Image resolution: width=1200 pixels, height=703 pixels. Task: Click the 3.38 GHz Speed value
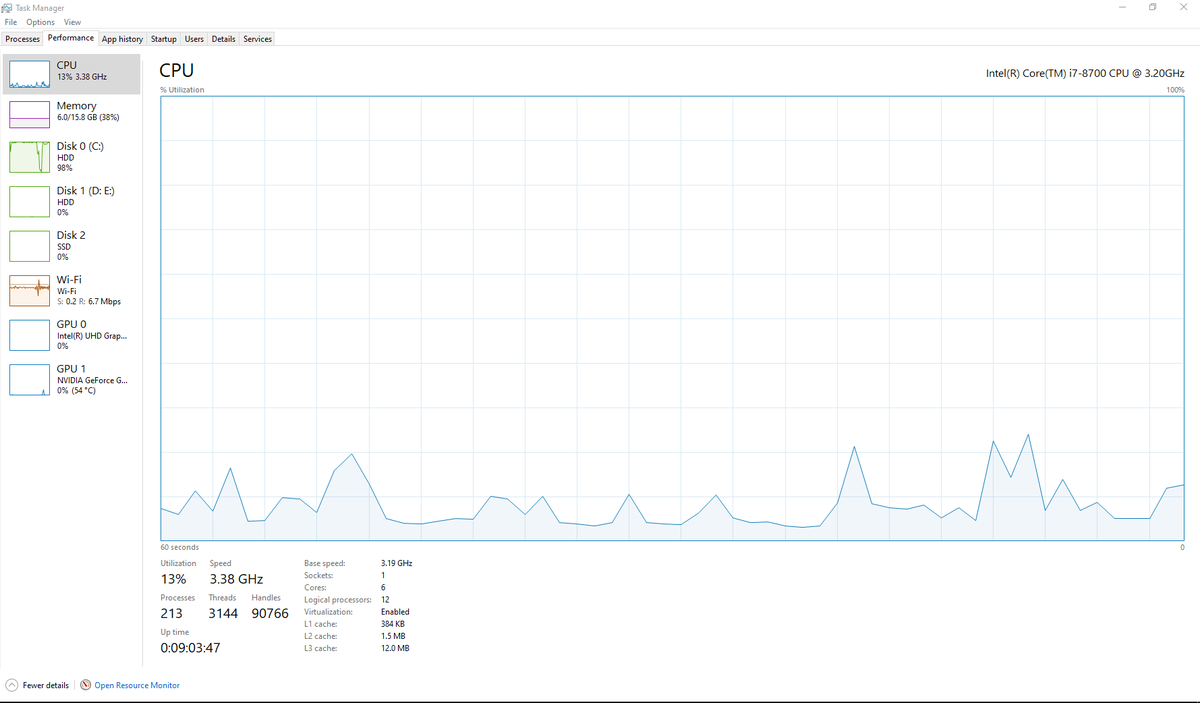tap(236, 579)
